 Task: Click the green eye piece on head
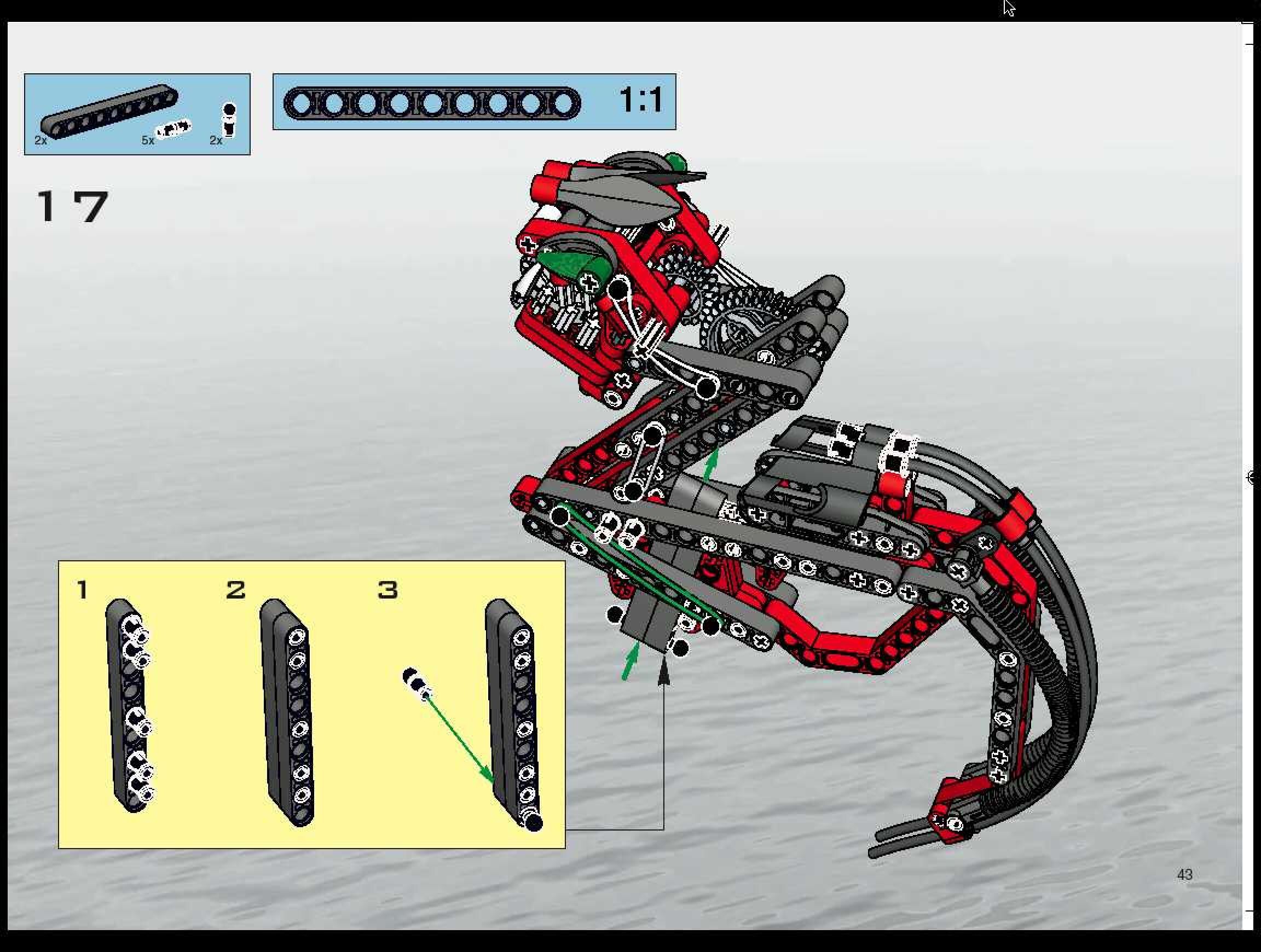click(x=572, y=264)
